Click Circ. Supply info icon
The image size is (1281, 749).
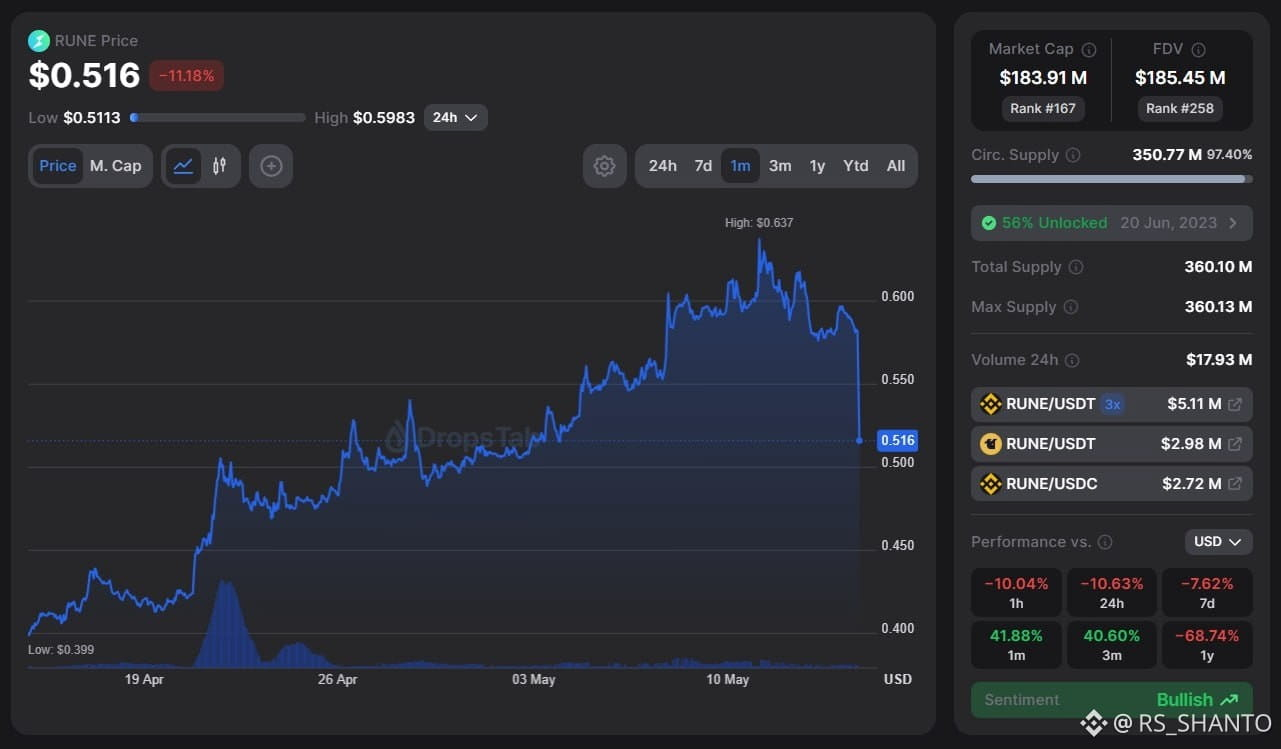point(1073,155)
